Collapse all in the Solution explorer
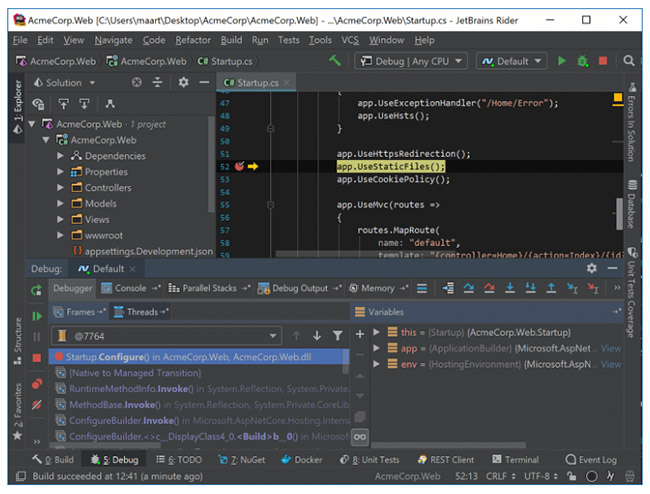650x494 pixels. (x=158, y=82)
